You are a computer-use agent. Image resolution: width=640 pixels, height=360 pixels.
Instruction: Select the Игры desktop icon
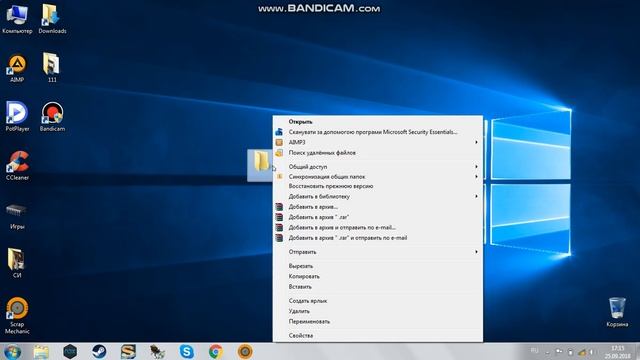point(17,215)
